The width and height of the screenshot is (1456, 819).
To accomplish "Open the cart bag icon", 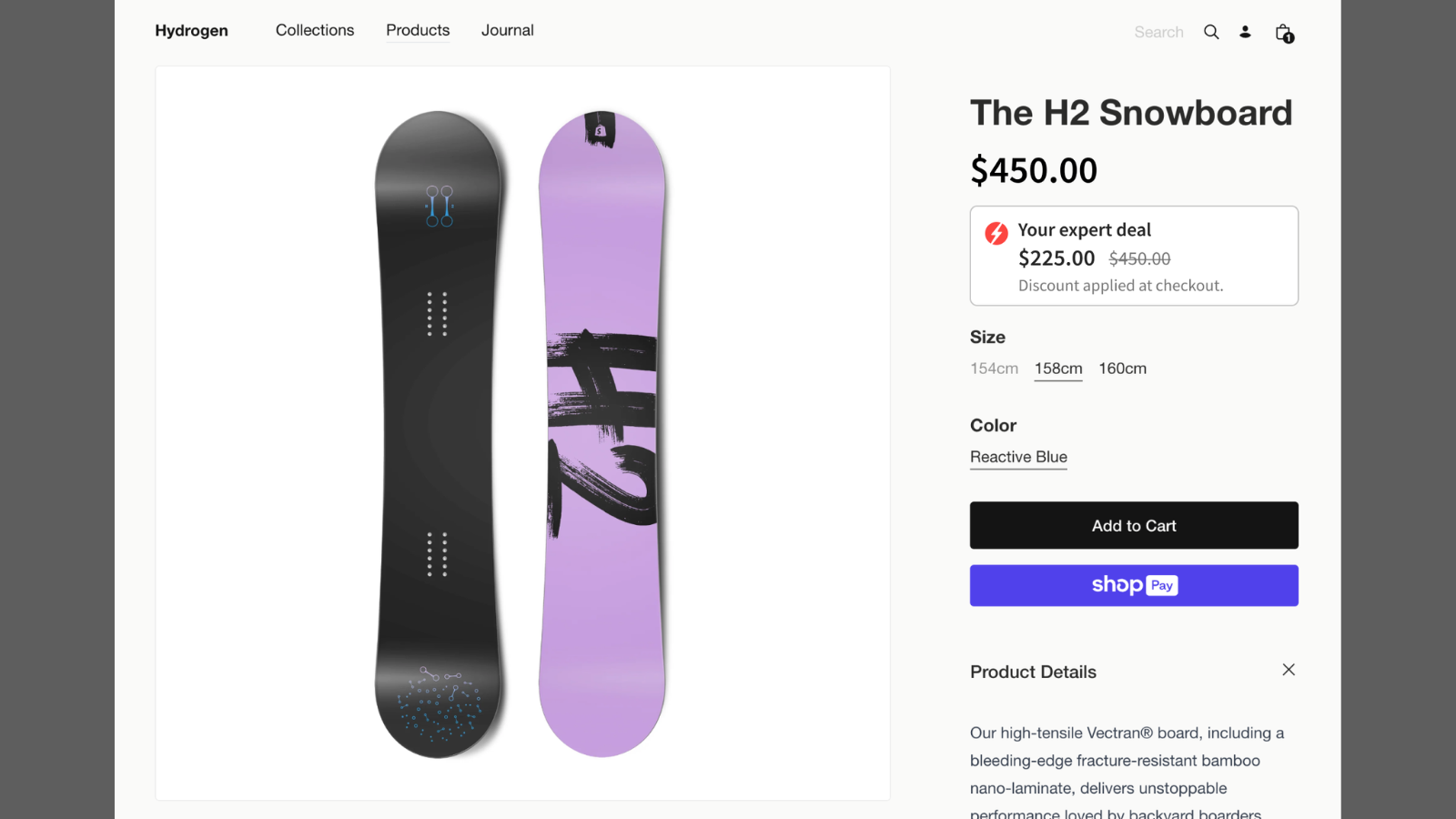I will 1282,31.
